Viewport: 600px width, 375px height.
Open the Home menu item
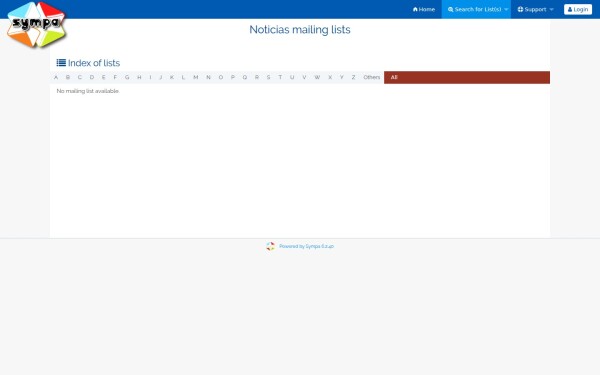coord(424,9)
